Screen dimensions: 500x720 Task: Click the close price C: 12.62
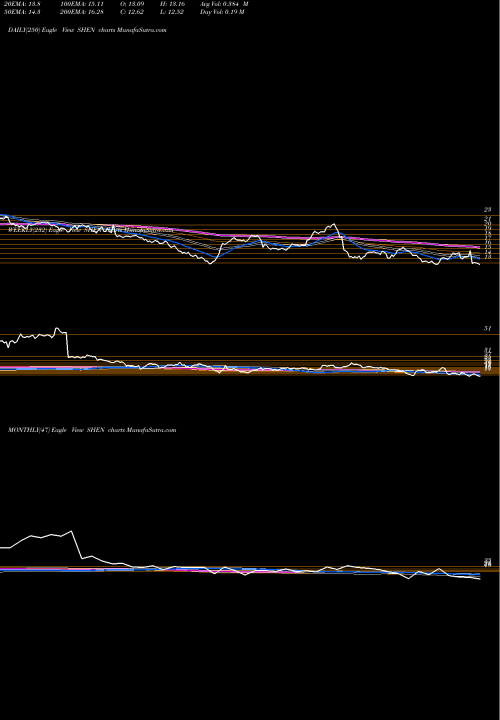(133, 12)
